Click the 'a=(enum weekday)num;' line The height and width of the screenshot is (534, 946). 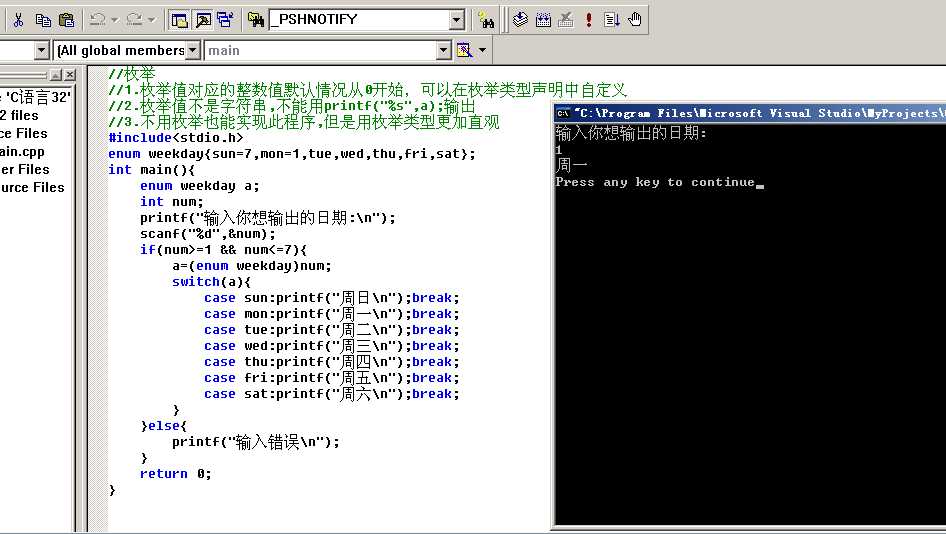[x=252, y=265]
